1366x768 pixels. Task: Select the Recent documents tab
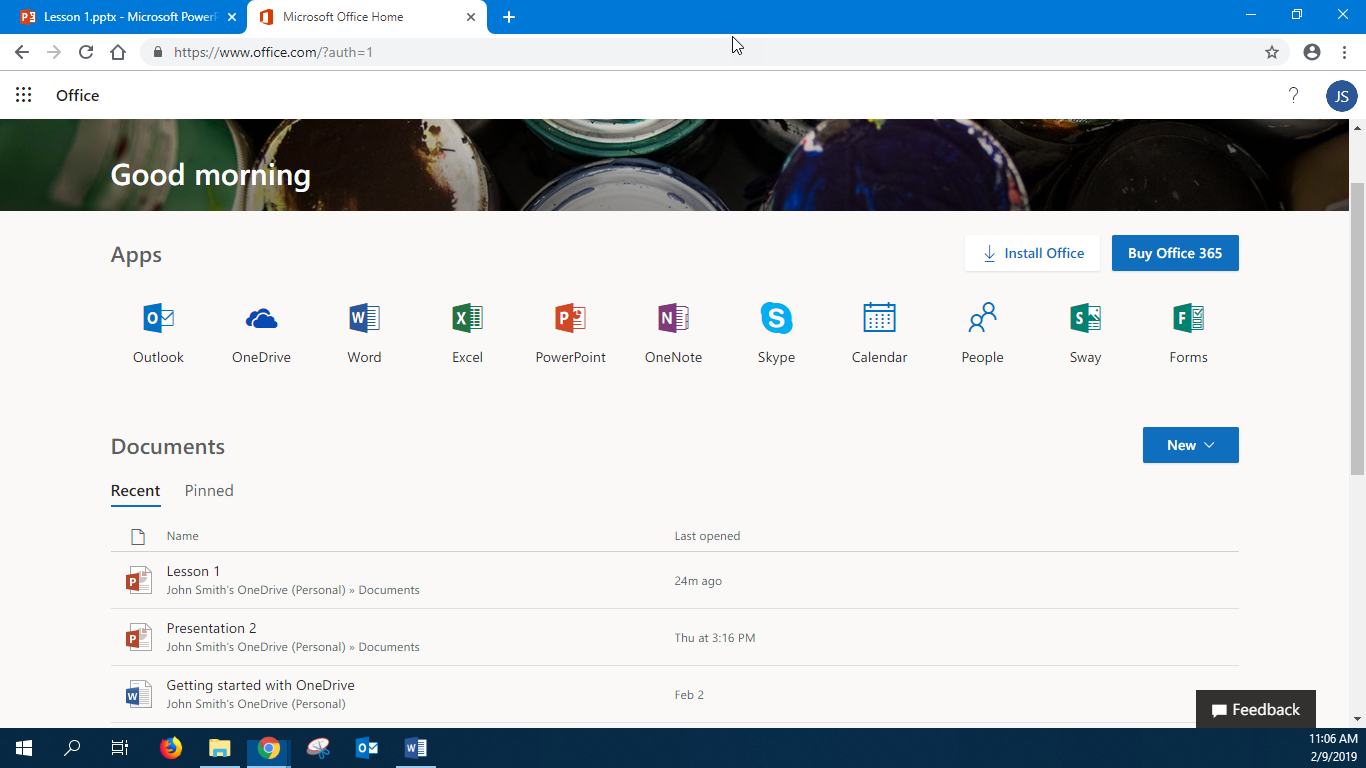coord(135,491)
